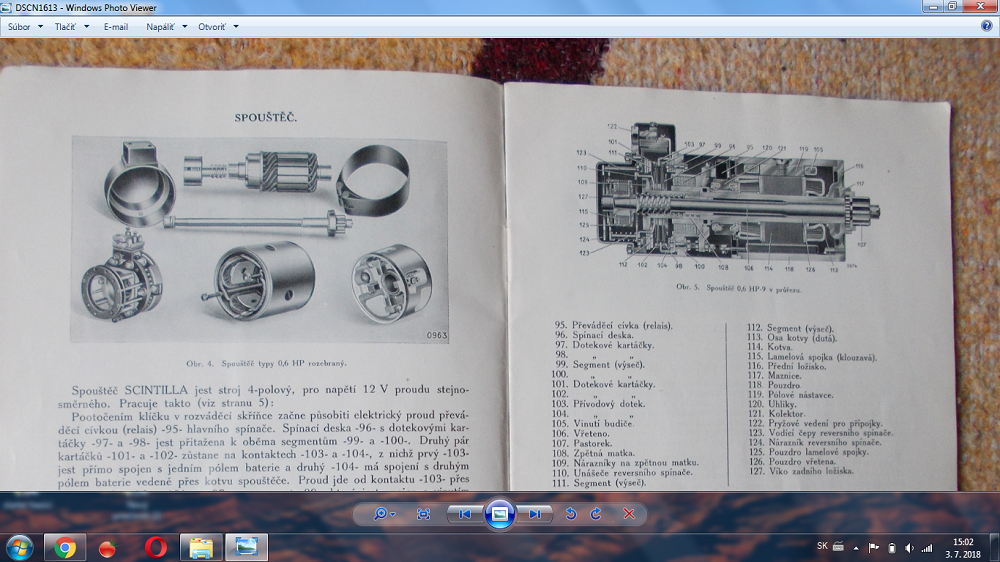The image size is (1000, 562).
Task: Launch Google Chrome from taskbar
Action: 64,548
